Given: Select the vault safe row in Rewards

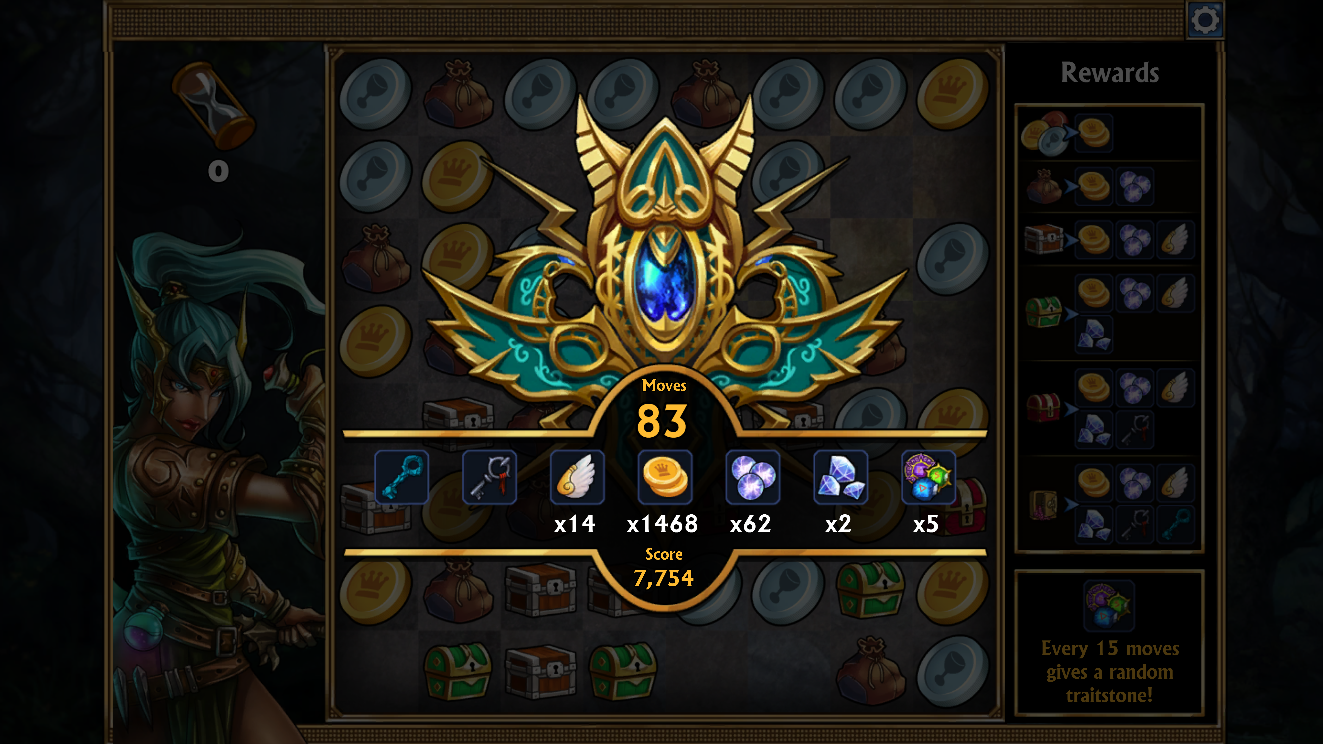Looking at the screenshot, I should tap(1110, 503).
